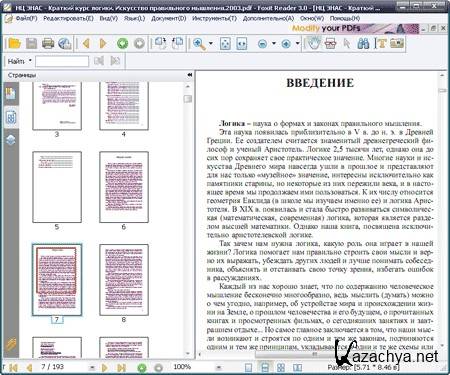Open a file with the folder icon
This screenshot has height=375, width=450.
[x=14, y=43]
